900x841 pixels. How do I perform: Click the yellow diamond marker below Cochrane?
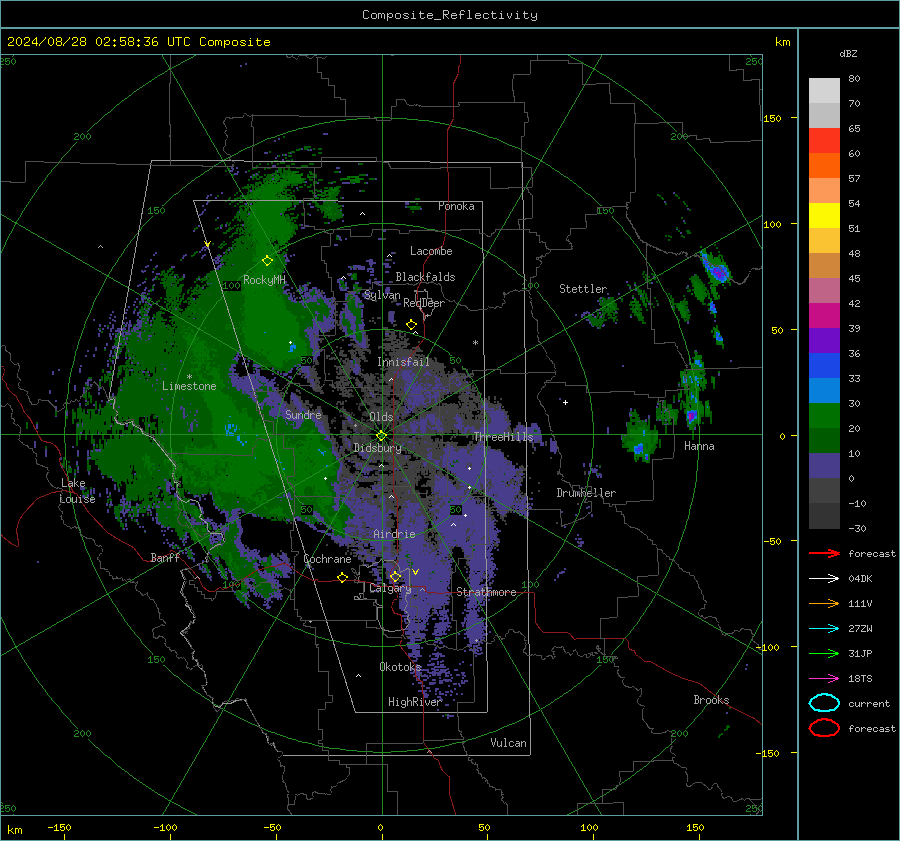click(342, 577)
